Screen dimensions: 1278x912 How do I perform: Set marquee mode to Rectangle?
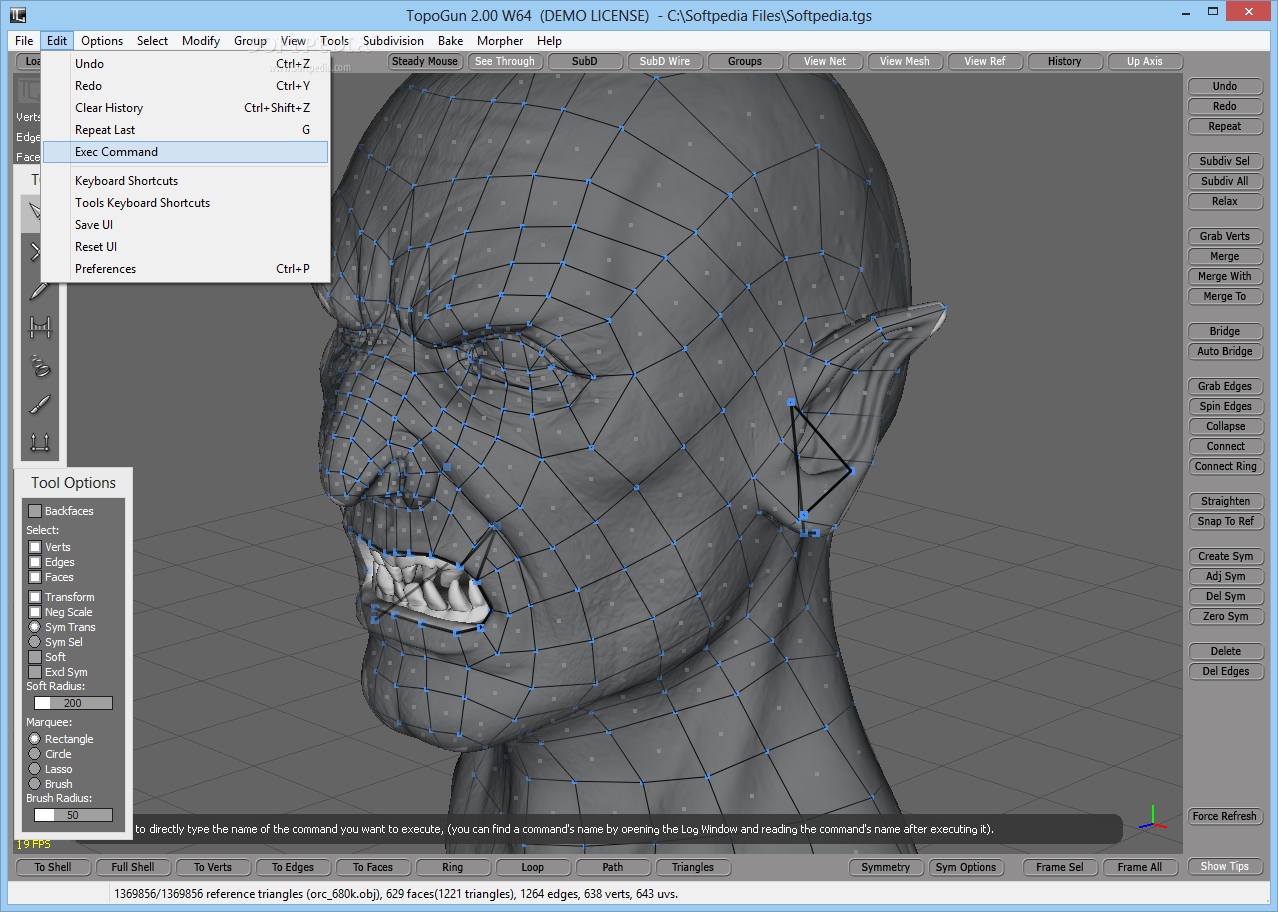tap(35, 739)
